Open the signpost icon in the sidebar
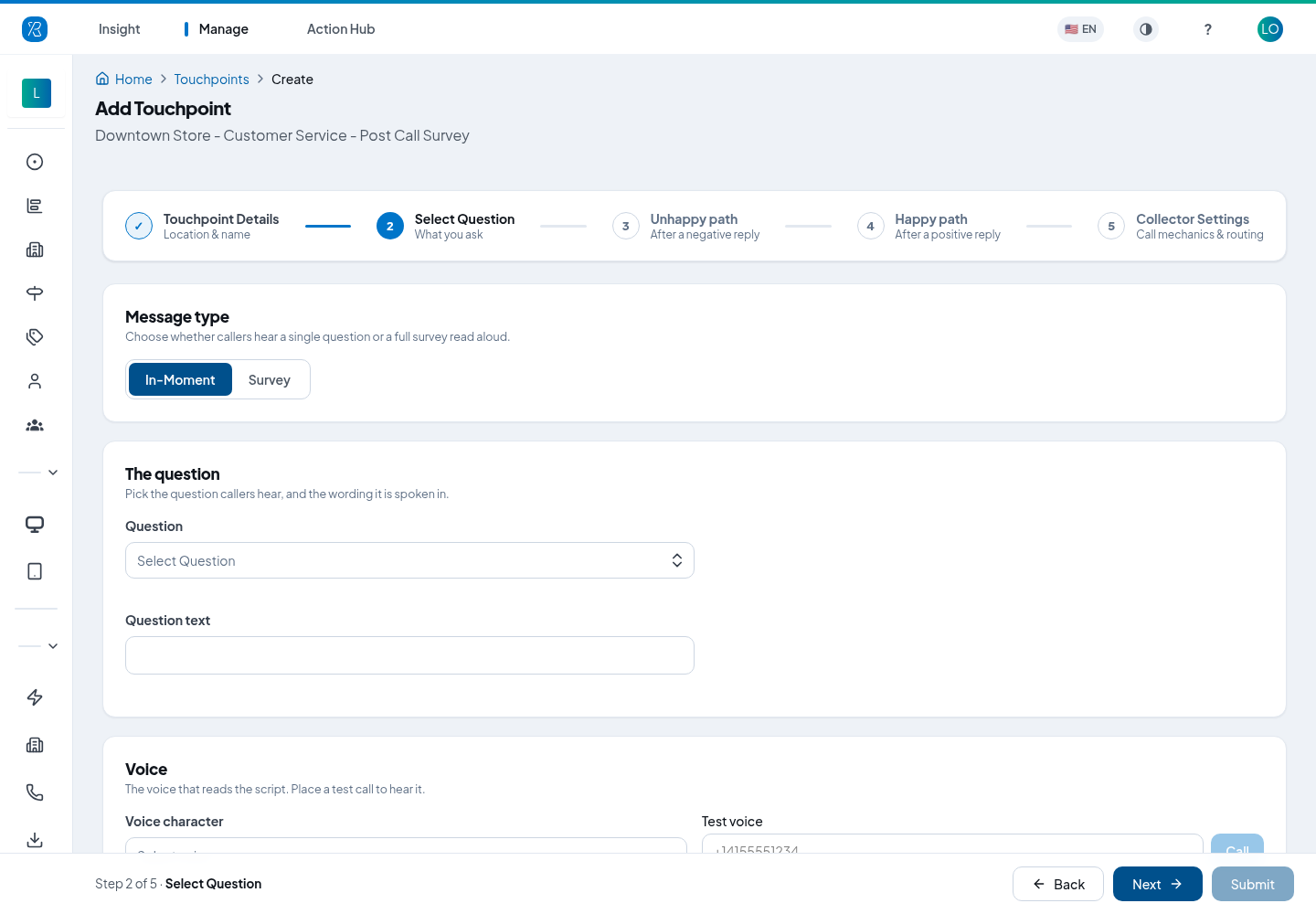Image resolution: width=1316 pixels, height=914 pixels. point(35,293)
